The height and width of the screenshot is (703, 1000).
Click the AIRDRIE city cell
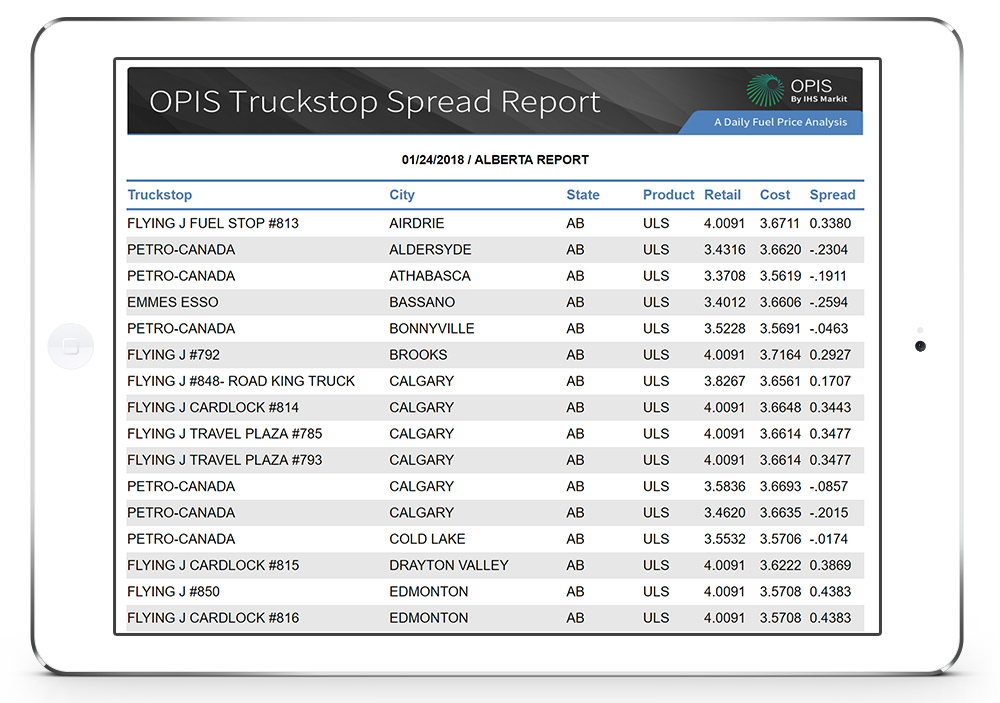coord(416,223)
